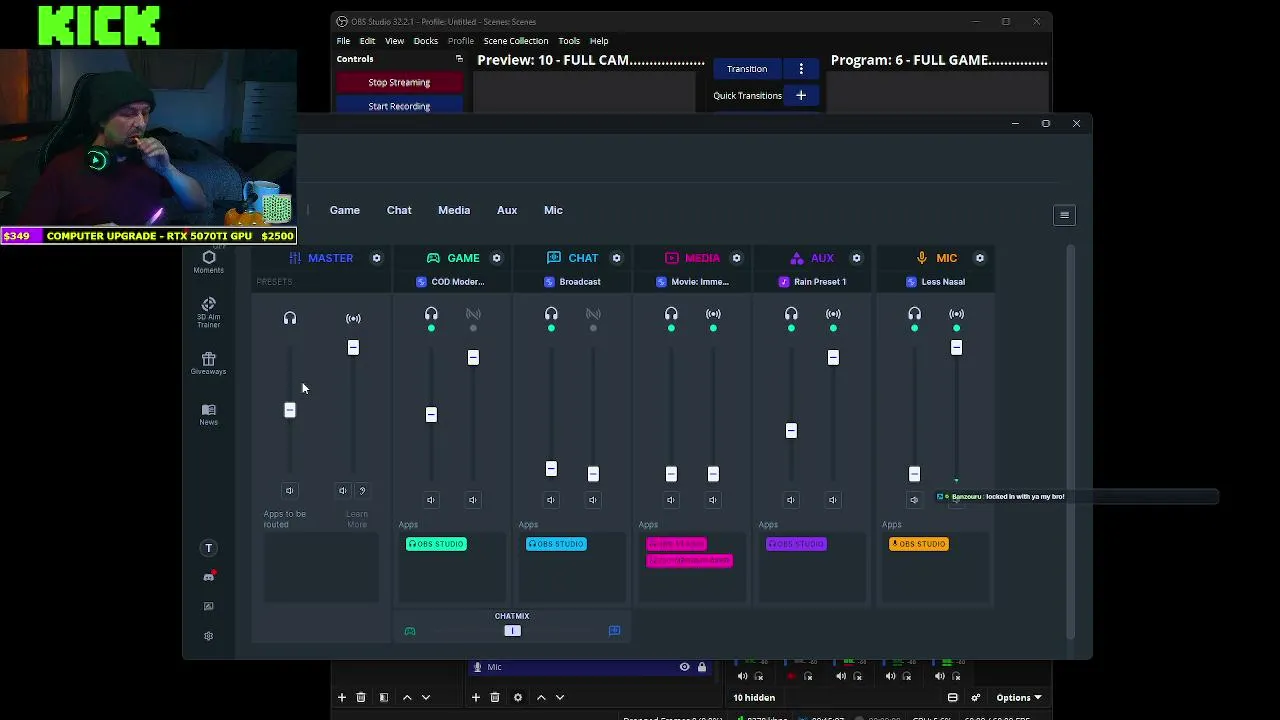Click the trash icon in the OBS scenes toolbar

coord(361,697)
